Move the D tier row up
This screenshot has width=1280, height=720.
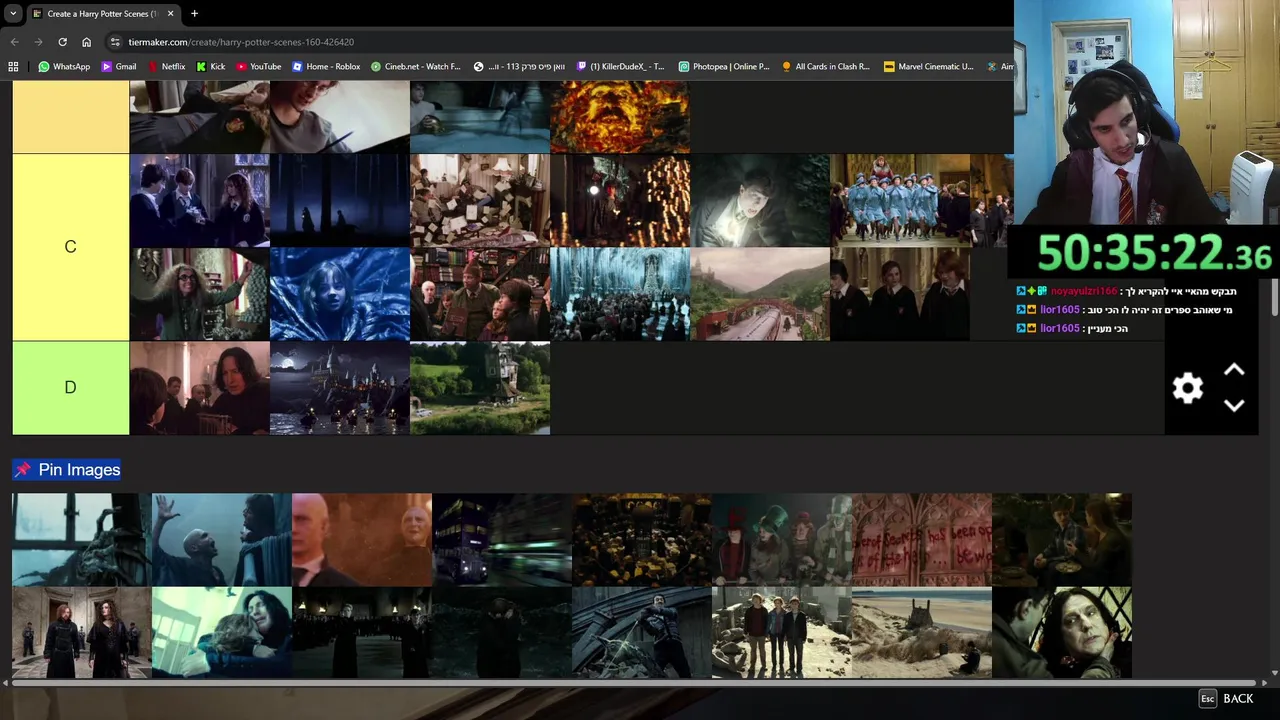tap(1234, 370)
